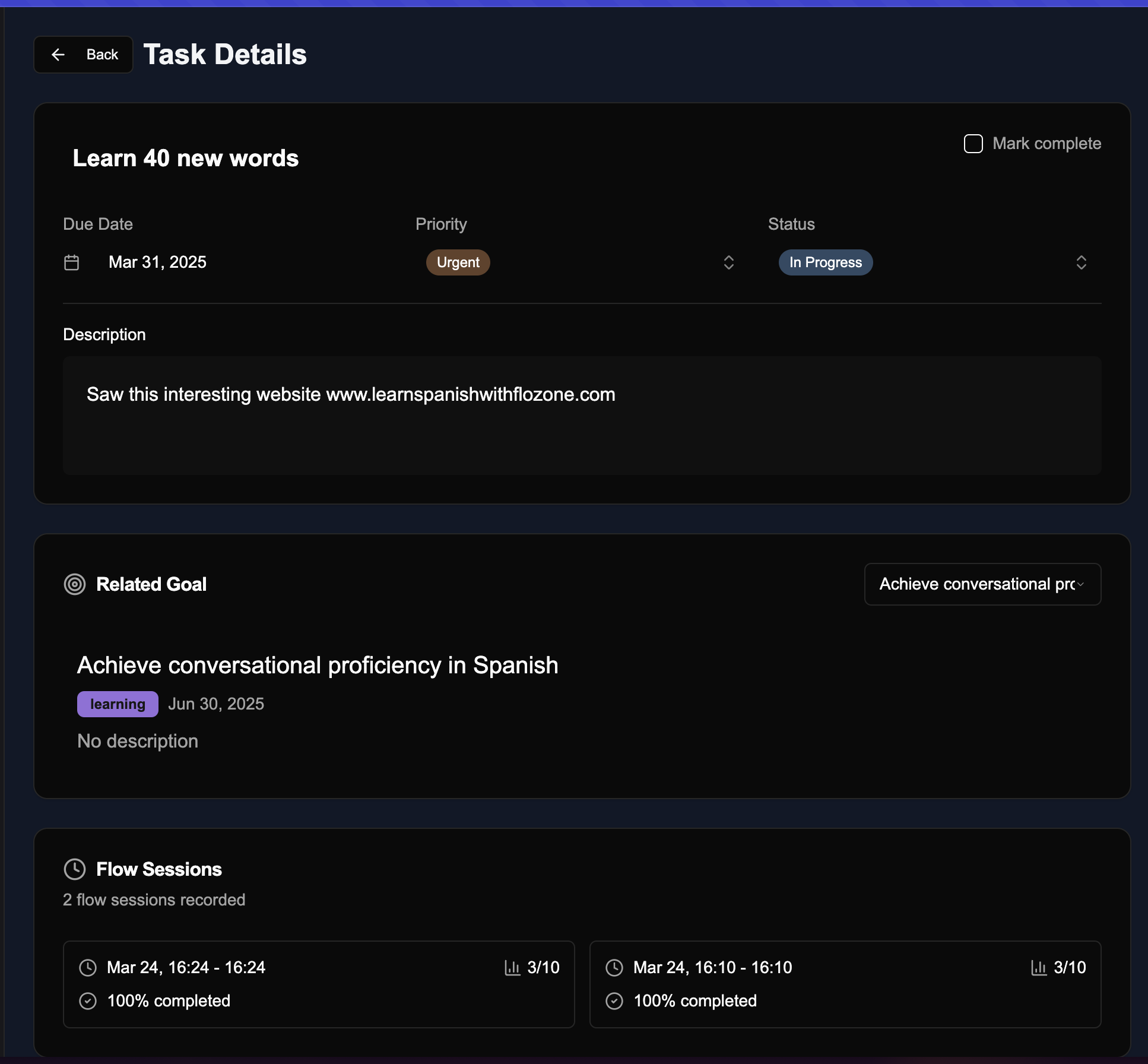Click the clock icon on the 16:10 session
This screenshot has width=1148, height=1064.
[615, 967]
